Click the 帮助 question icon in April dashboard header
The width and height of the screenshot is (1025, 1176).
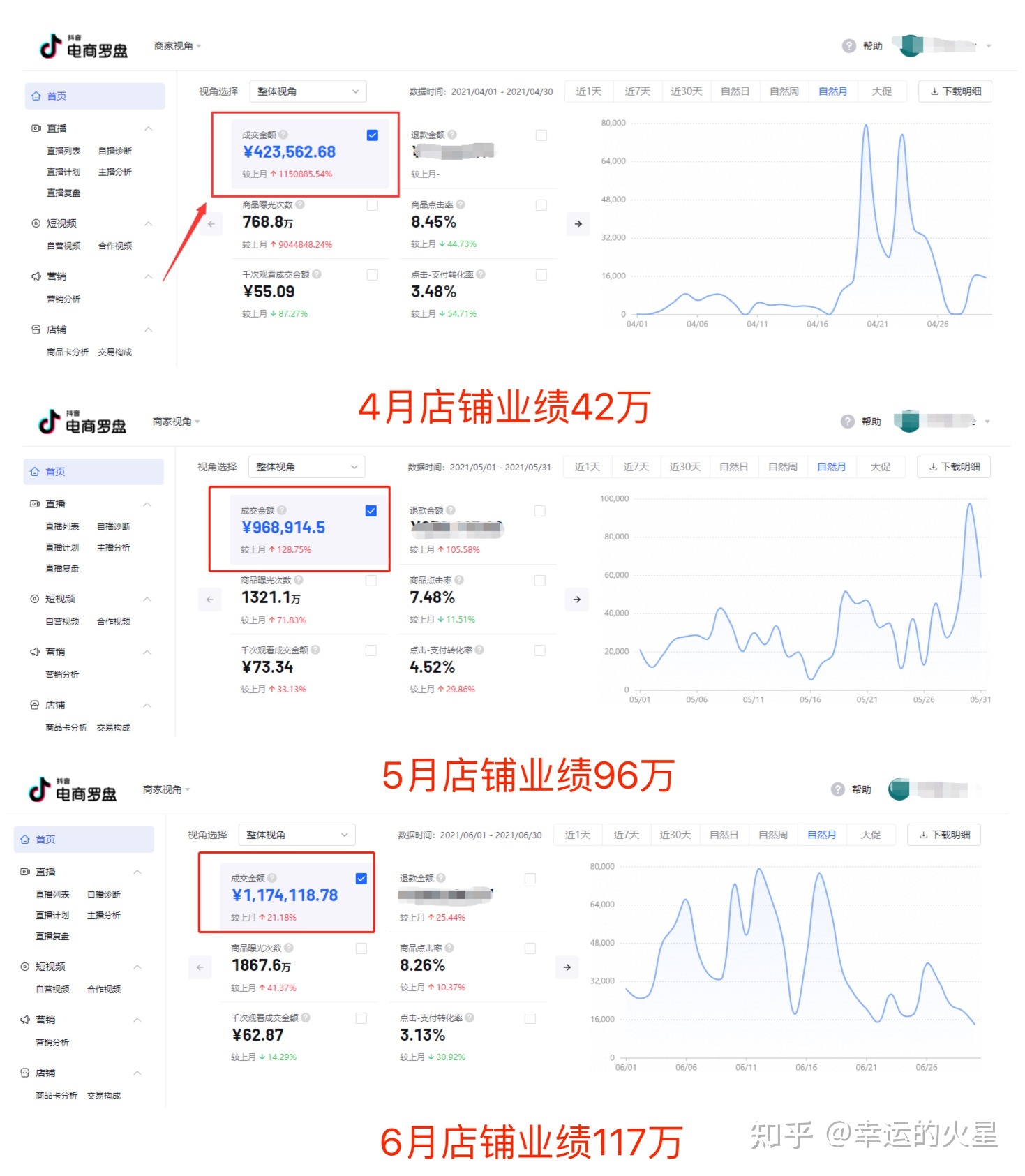pos(848,46)
